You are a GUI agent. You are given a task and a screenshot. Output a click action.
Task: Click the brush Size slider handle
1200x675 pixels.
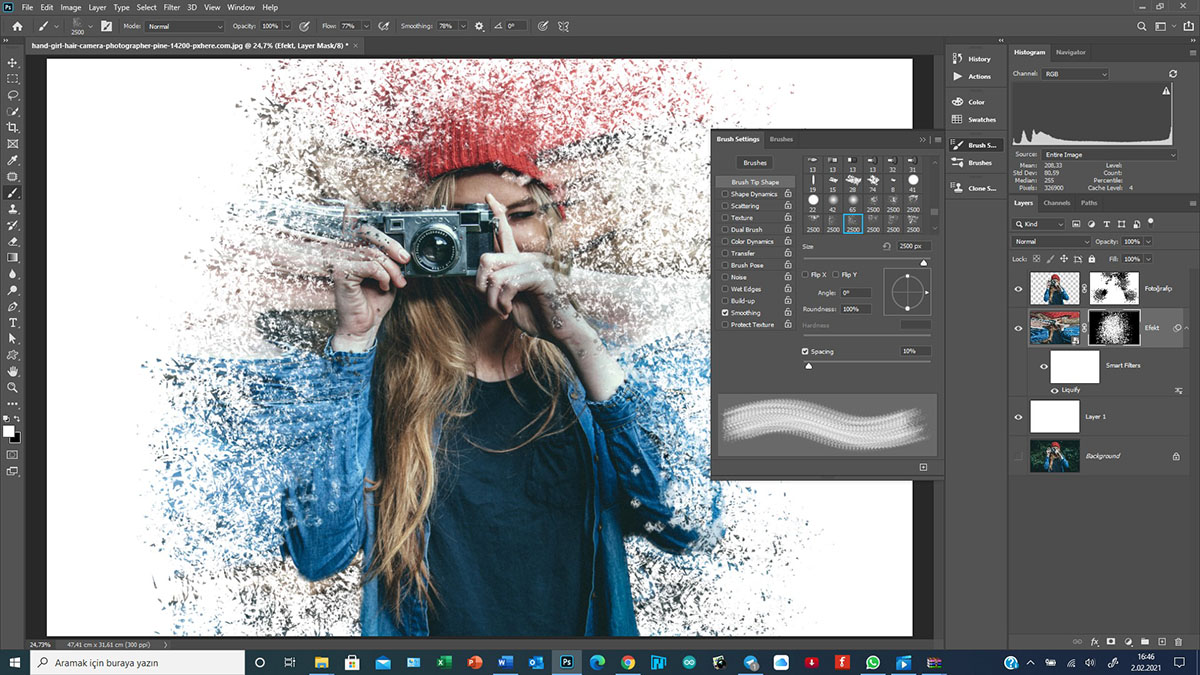click(923, 262)
